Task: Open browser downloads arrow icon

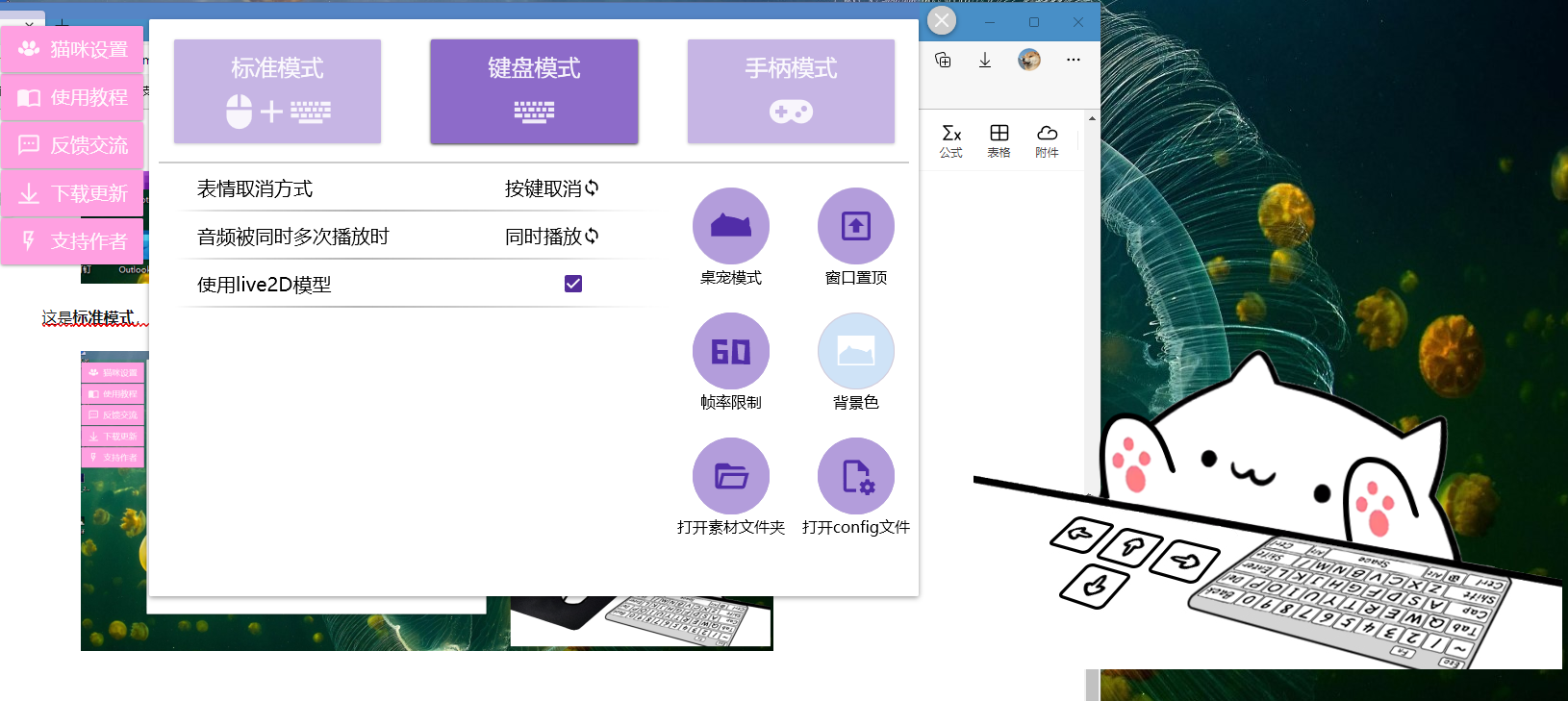Action: coord(985,61)
